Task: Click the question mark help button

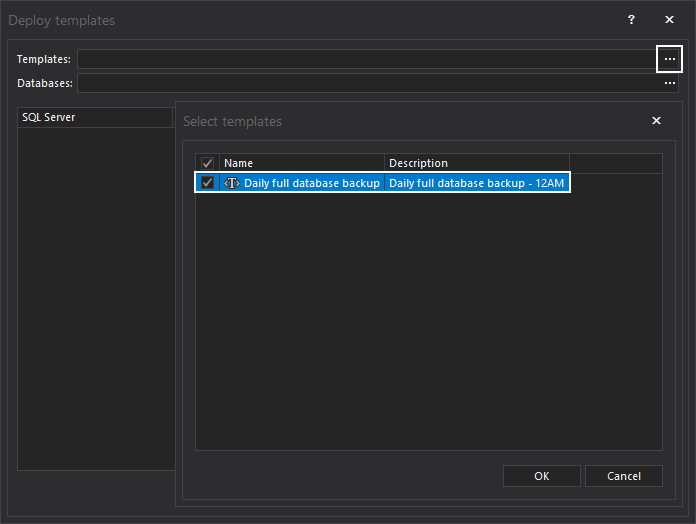Action: [x=631, y=20]
